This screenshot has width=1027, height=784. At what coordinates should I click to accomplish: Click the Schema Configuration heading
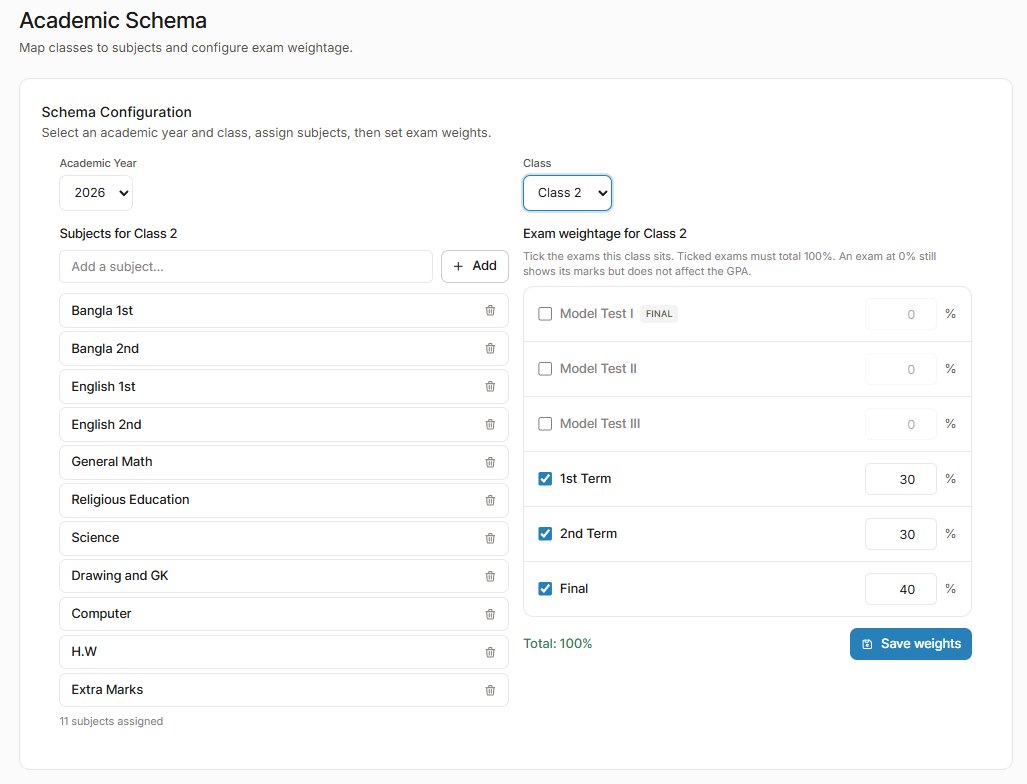117,112
